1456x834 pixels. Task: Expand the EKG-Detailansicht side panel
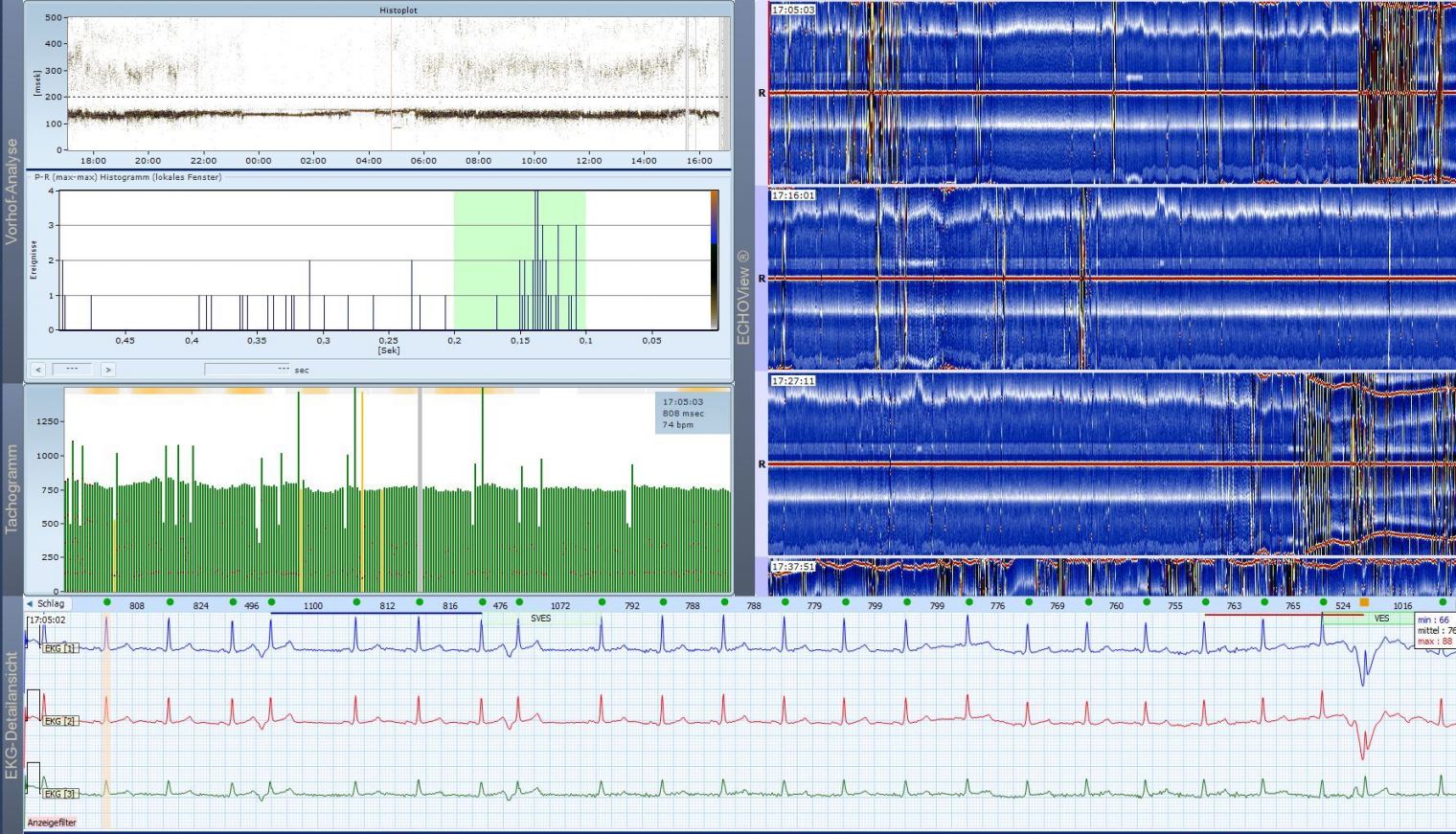pyautogui.click(x=11, y=714)
